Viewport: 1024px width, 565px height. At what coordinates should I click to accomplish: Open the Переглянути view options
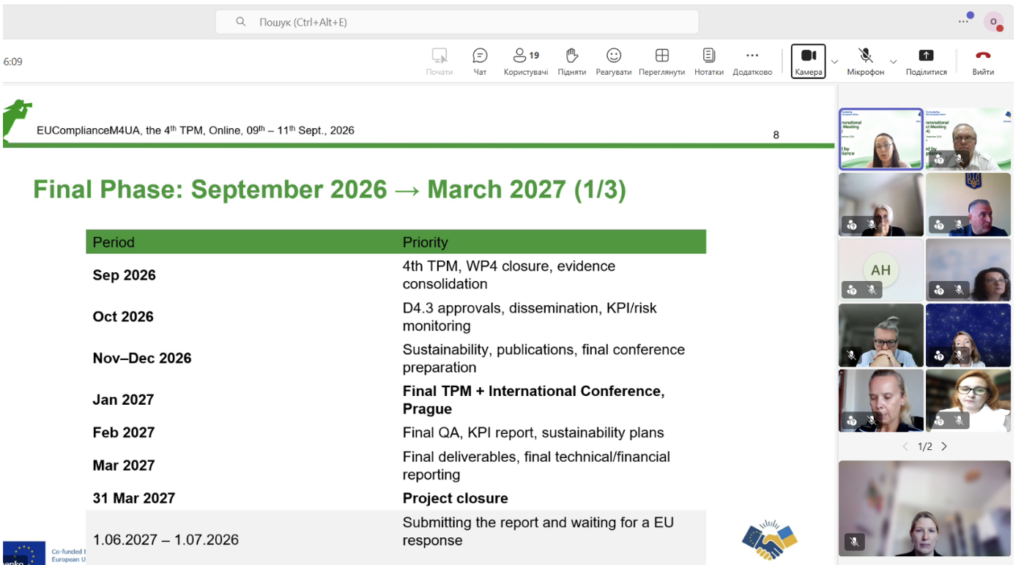pos(662,61)
